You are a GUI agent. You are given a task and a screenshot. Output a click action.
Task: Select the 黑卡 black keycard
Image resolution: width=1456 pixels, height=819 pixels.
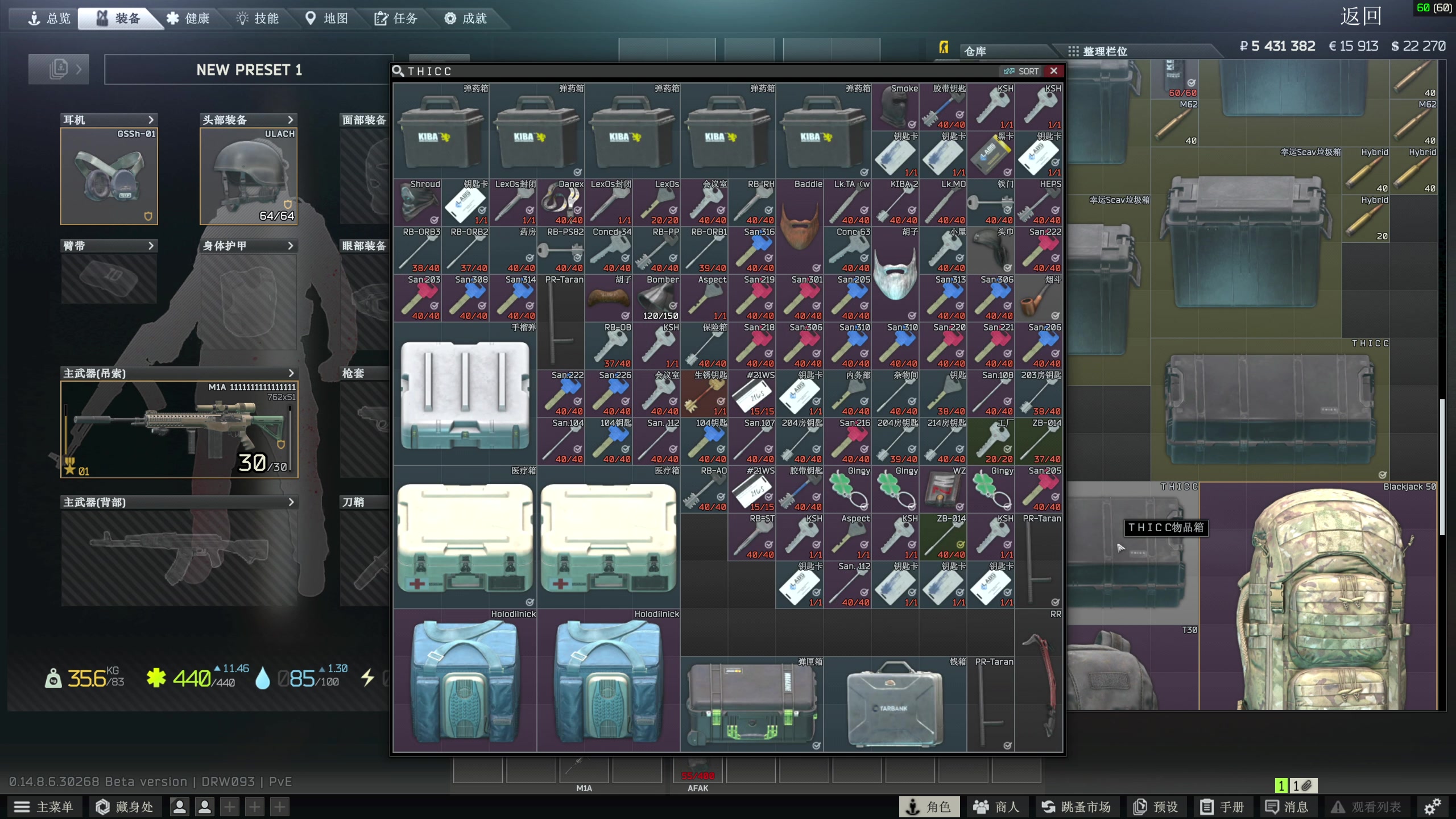(991, 155)
